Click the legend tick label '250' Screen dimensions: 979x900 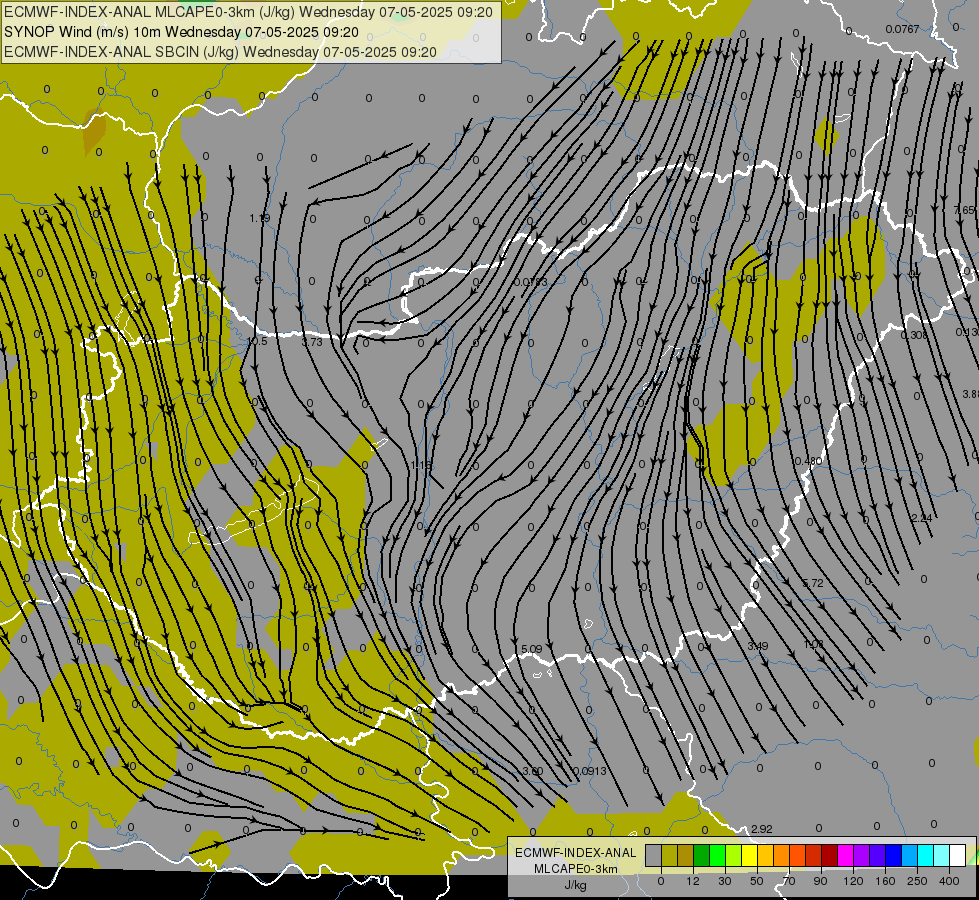917,881
